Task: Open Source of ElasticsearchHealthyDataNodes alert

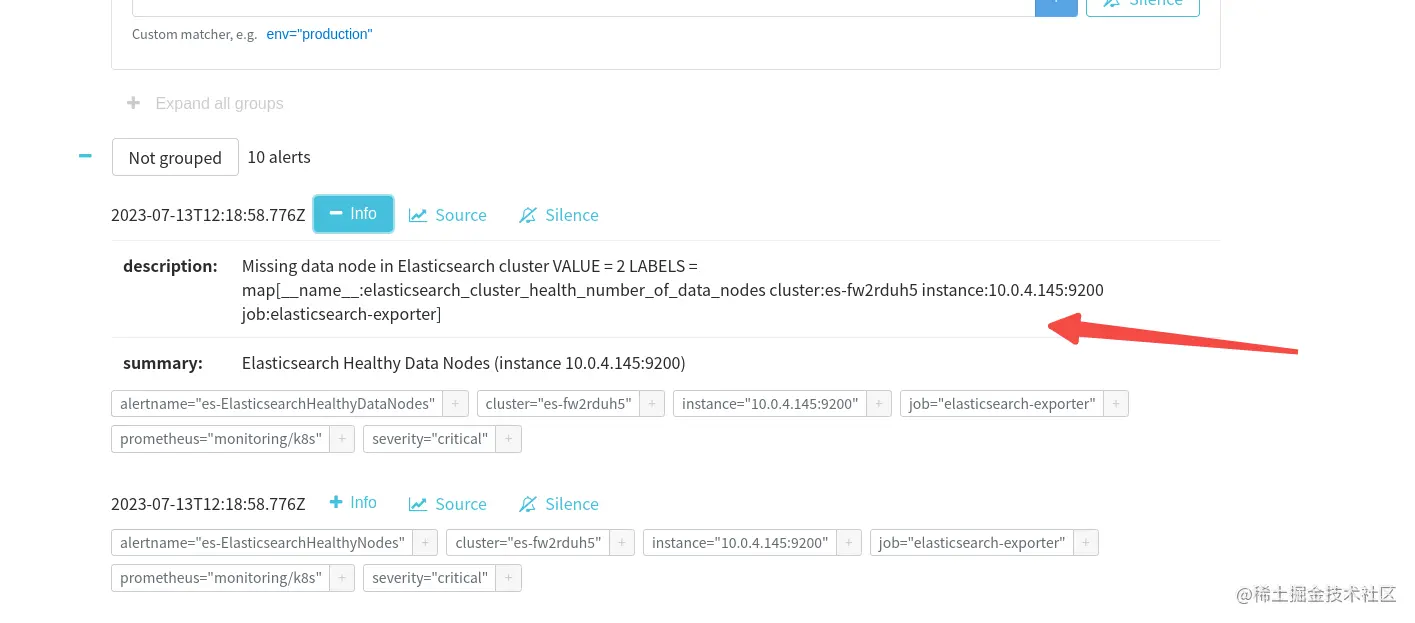Action: pos(448,215)
